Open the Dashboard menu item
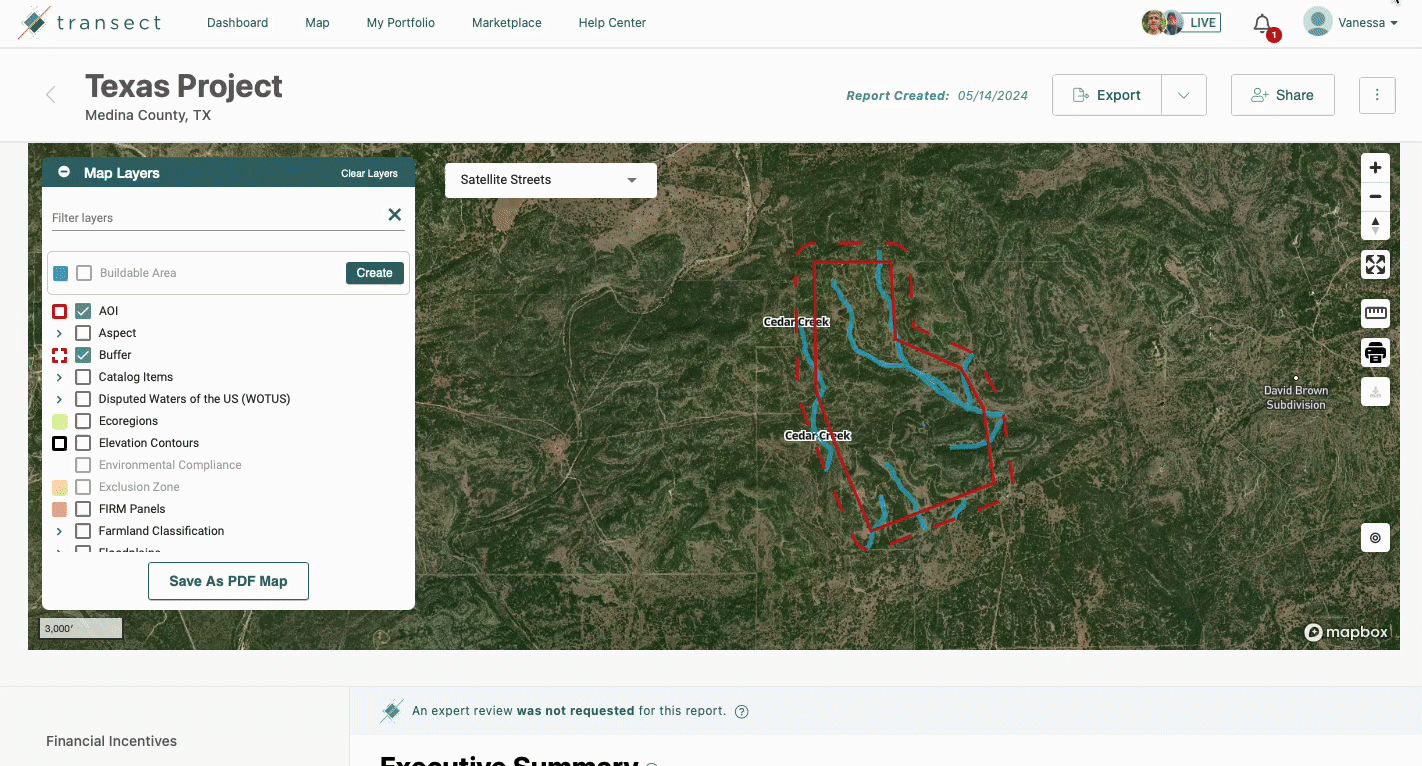The image size is (1422, 766). point(238,23)
